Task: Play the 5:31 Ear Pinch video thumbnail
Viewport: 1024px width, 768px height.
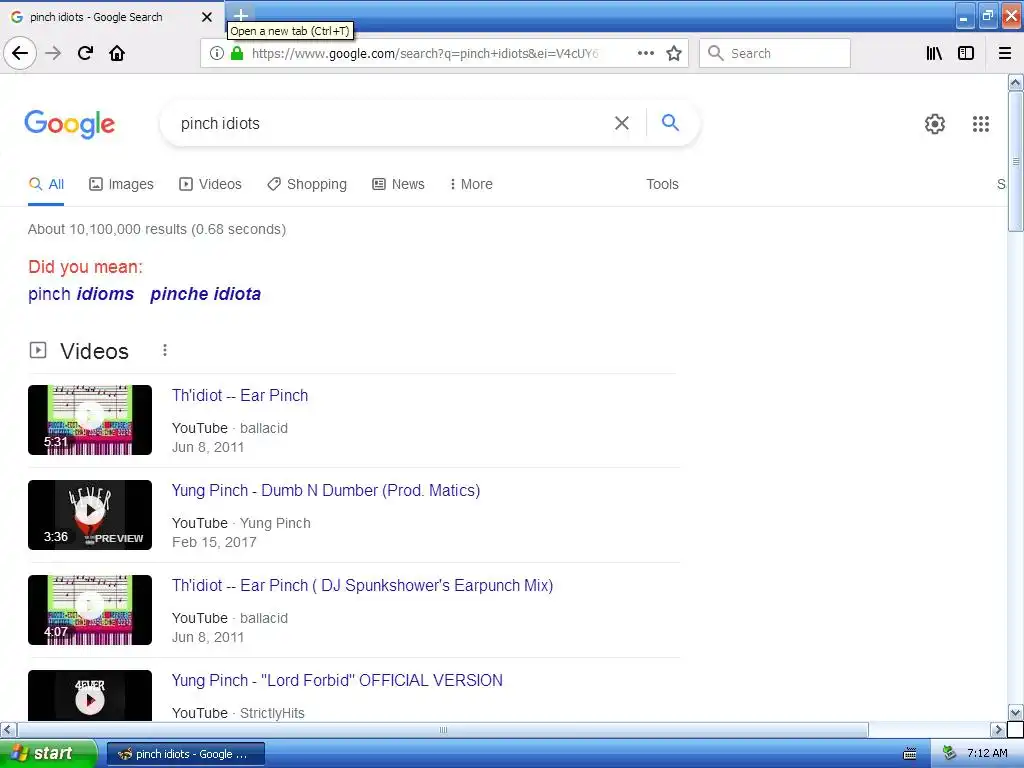Action: tap(90, 420)
